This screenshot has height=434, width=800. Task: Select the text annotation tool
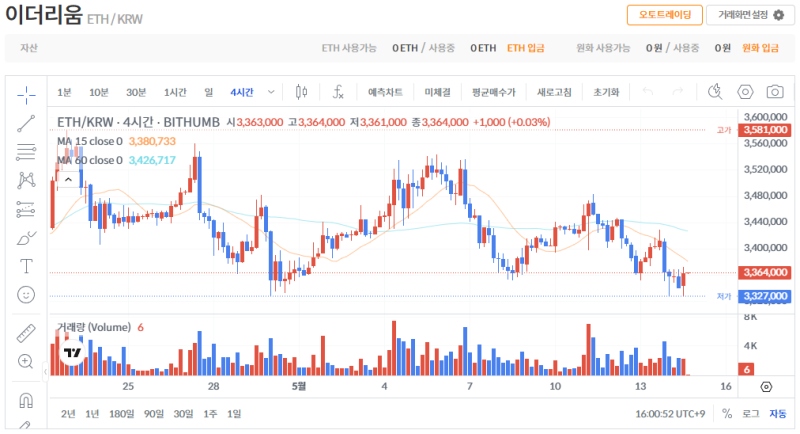(26, 266)
